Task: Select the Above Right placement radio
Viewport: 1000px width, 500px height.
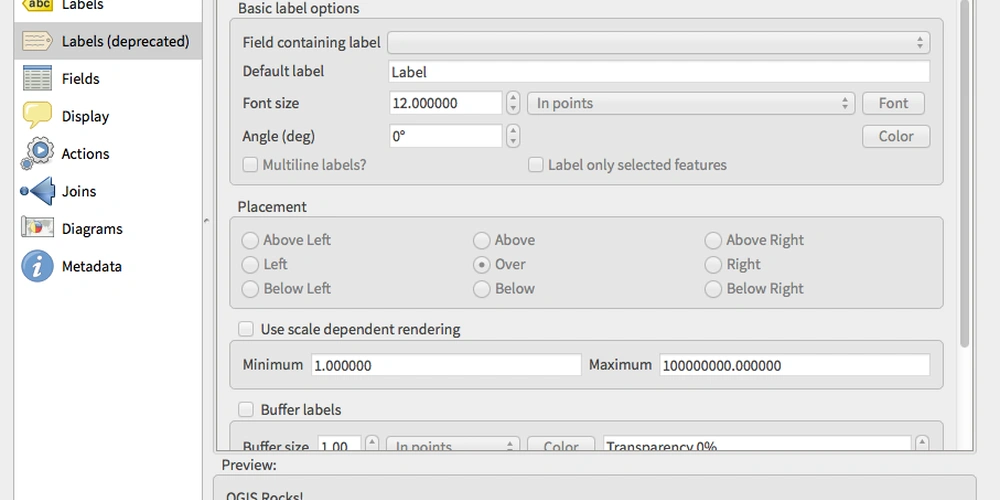Action: coord(712,240)
